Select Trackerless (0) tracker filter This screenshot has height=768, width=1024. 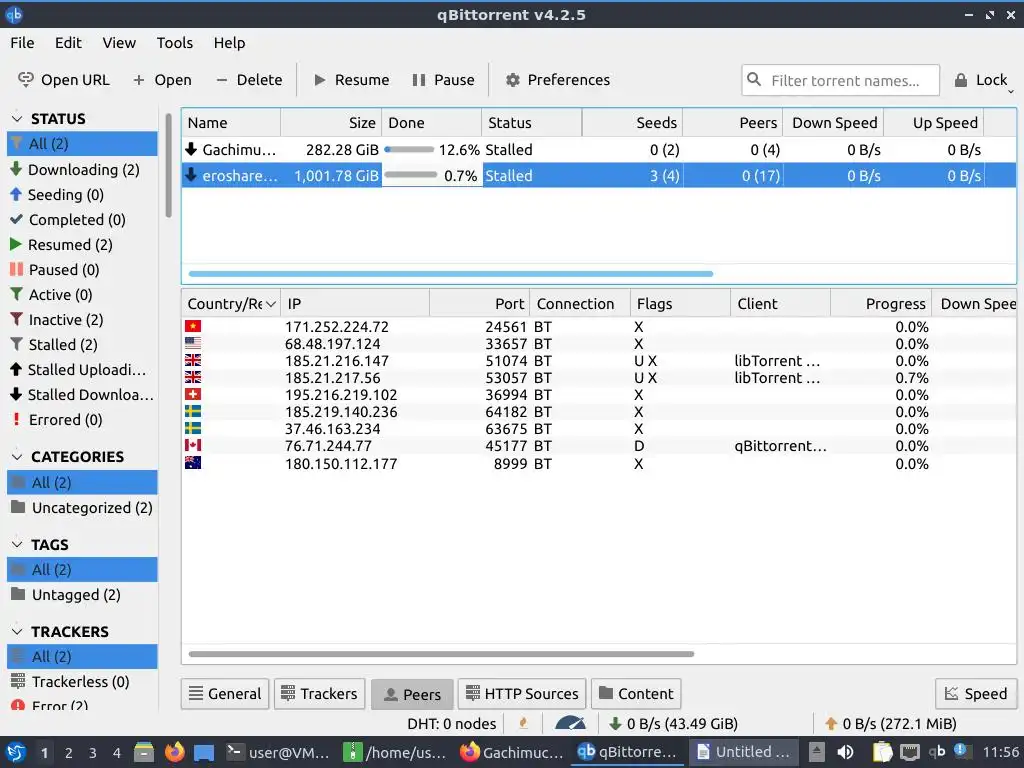82,682
